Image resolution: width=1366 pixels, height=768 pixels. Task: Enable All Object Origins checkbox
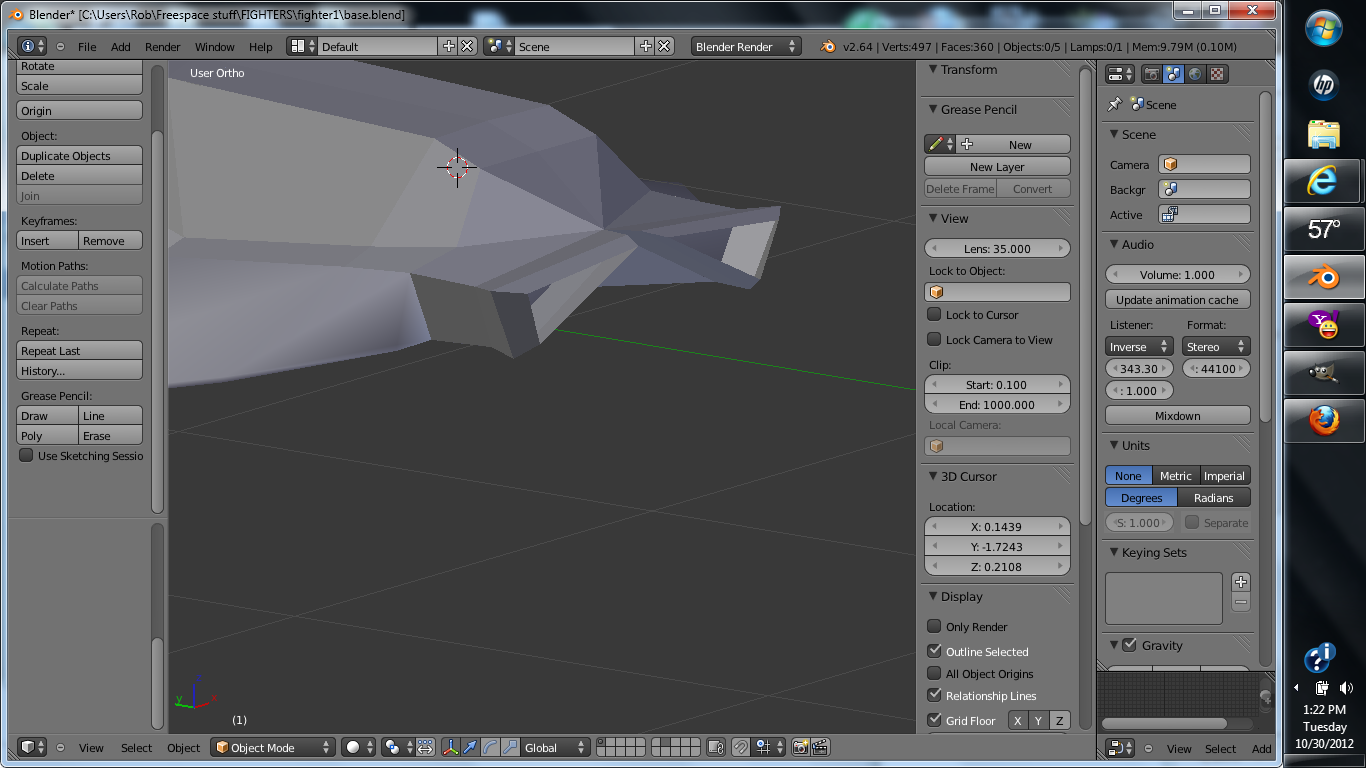click(x=934, y=673)
